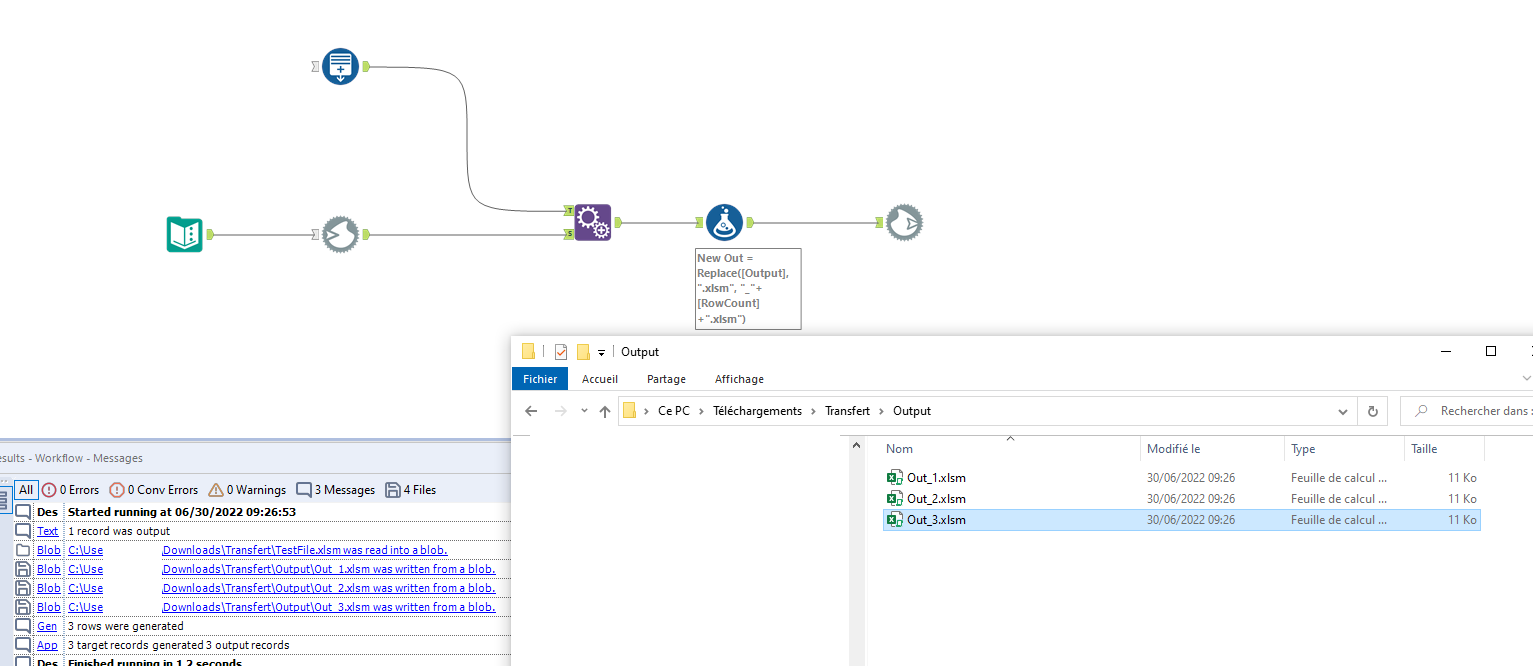This screenshot has height=666, width=1533.
Task: Click the refresh icon in Explorer address bar
Action: 1372,411
